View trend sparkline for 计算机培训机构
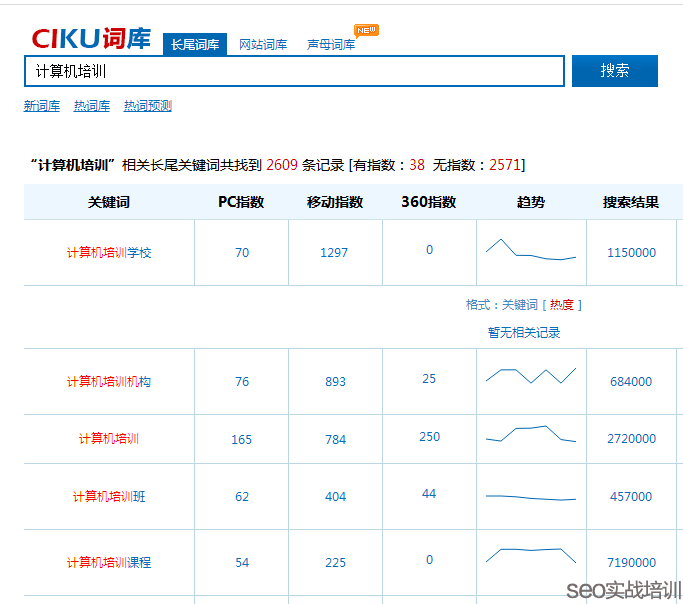 coord(531,376)
